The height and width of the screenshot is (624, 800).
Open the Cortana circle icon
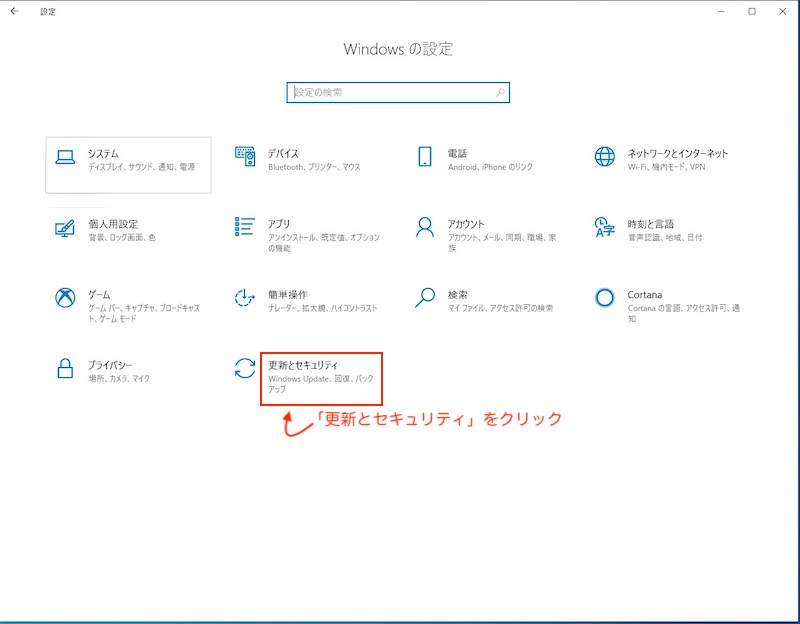(605, 297)
